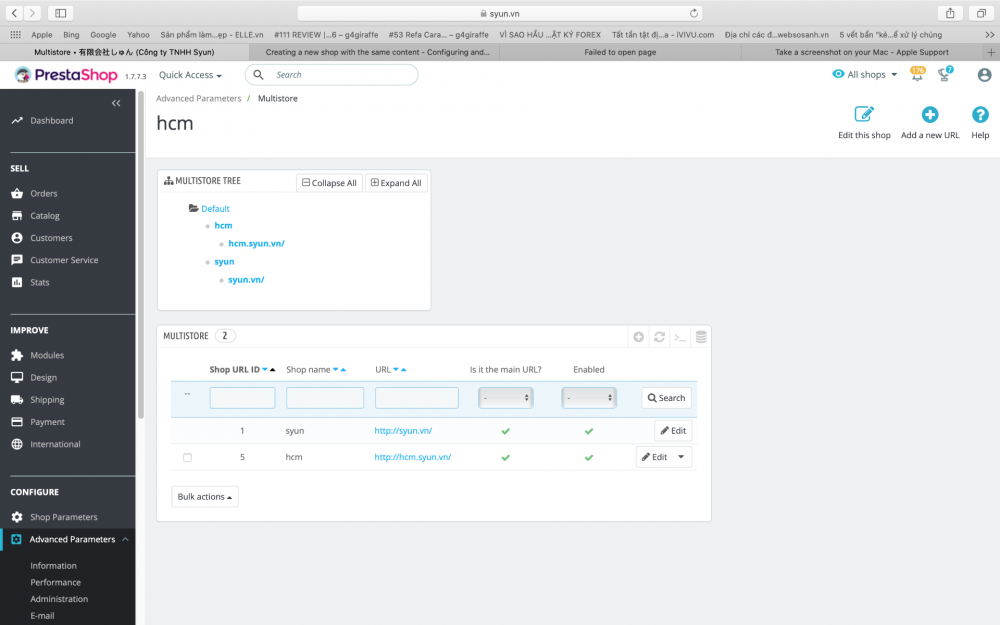Open the notifications bell icon
The image size is (1000, 625).
[x=917, y=75]
